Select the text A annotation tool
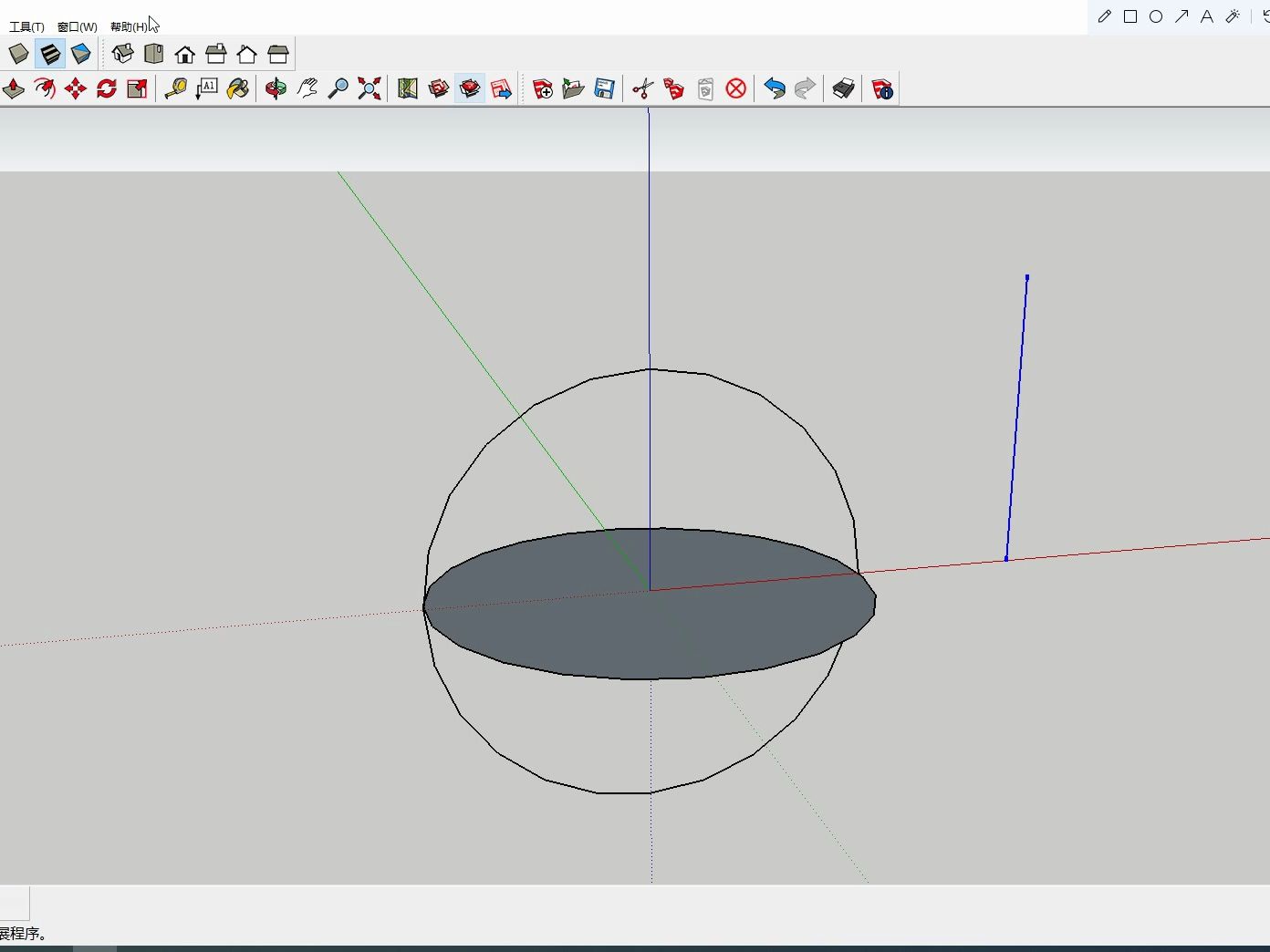Viewport: 1270px width, 952px height. 1207,16
